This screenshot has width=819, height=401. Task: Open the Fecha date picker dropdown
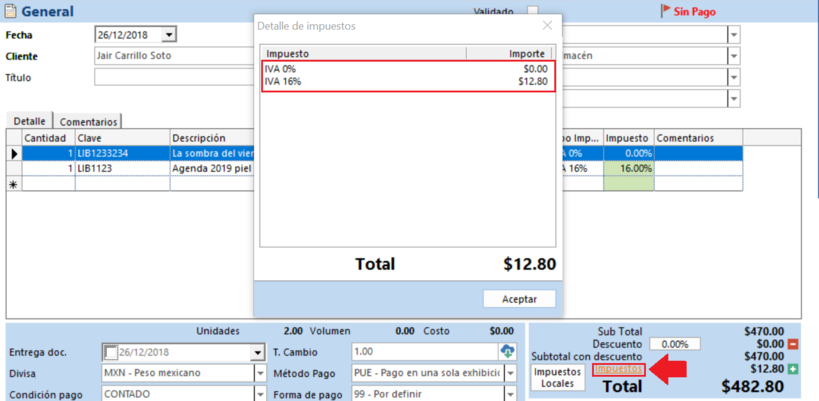pos(169,35)
